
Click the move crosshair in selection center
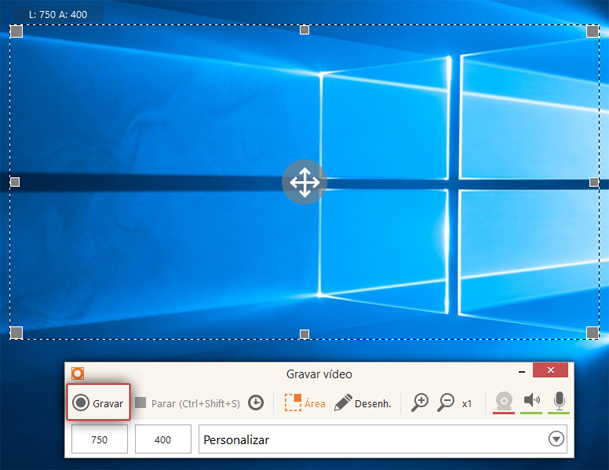304,182
